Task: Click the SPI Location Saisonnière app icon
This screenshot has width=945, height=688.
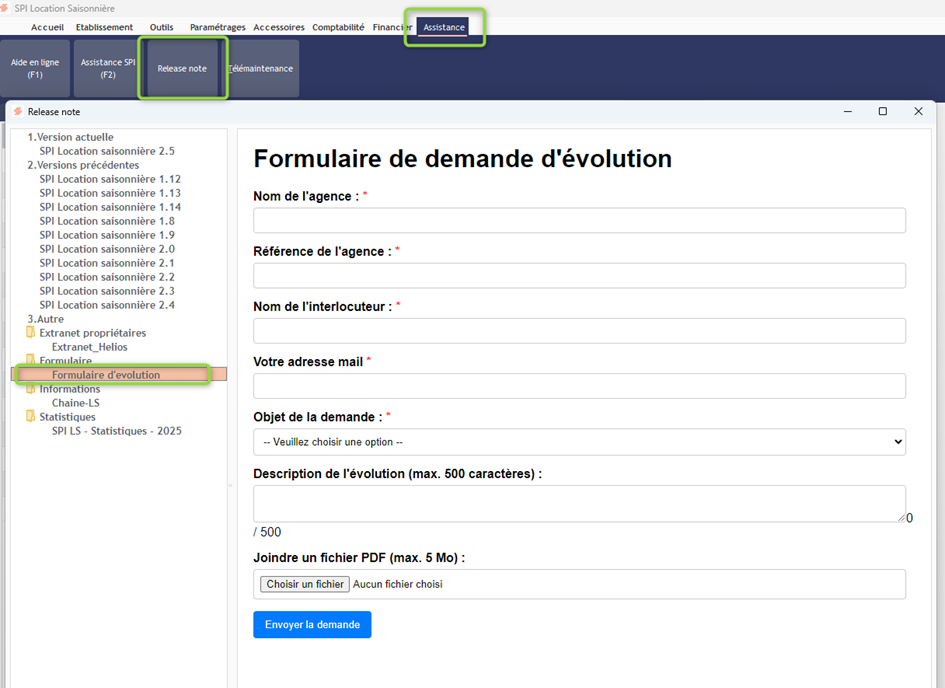Action: coord(6,8)
